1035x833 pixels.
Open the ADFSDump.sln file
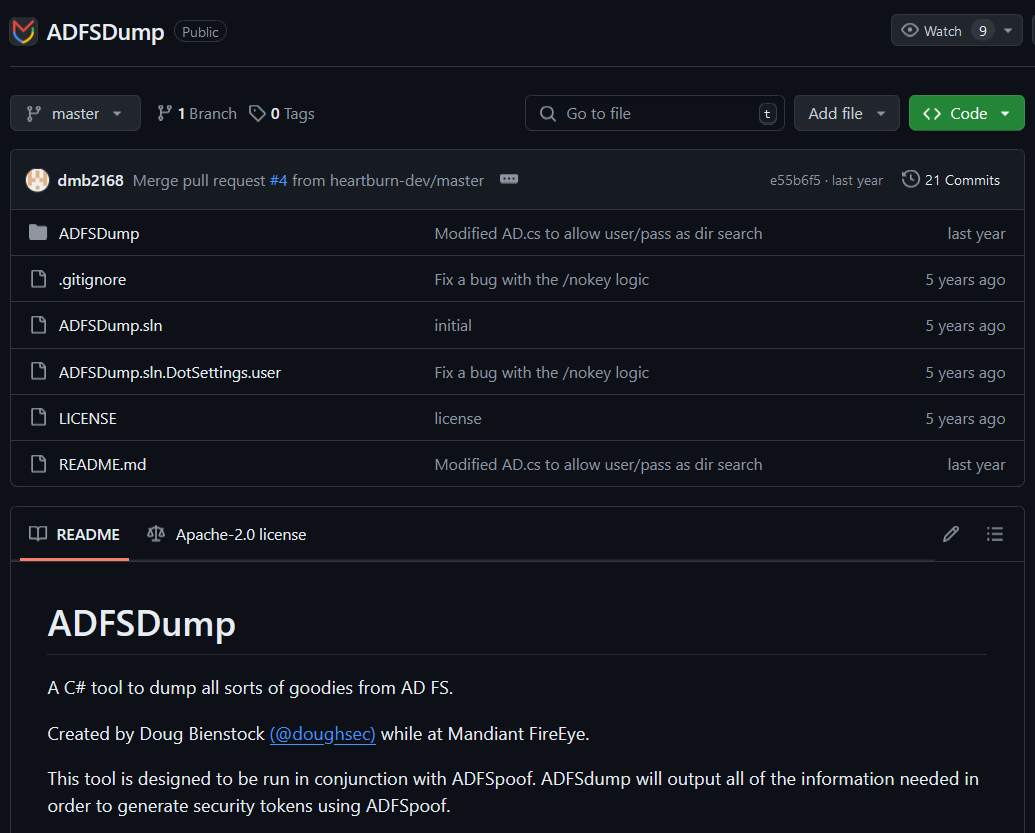point(110,325)
